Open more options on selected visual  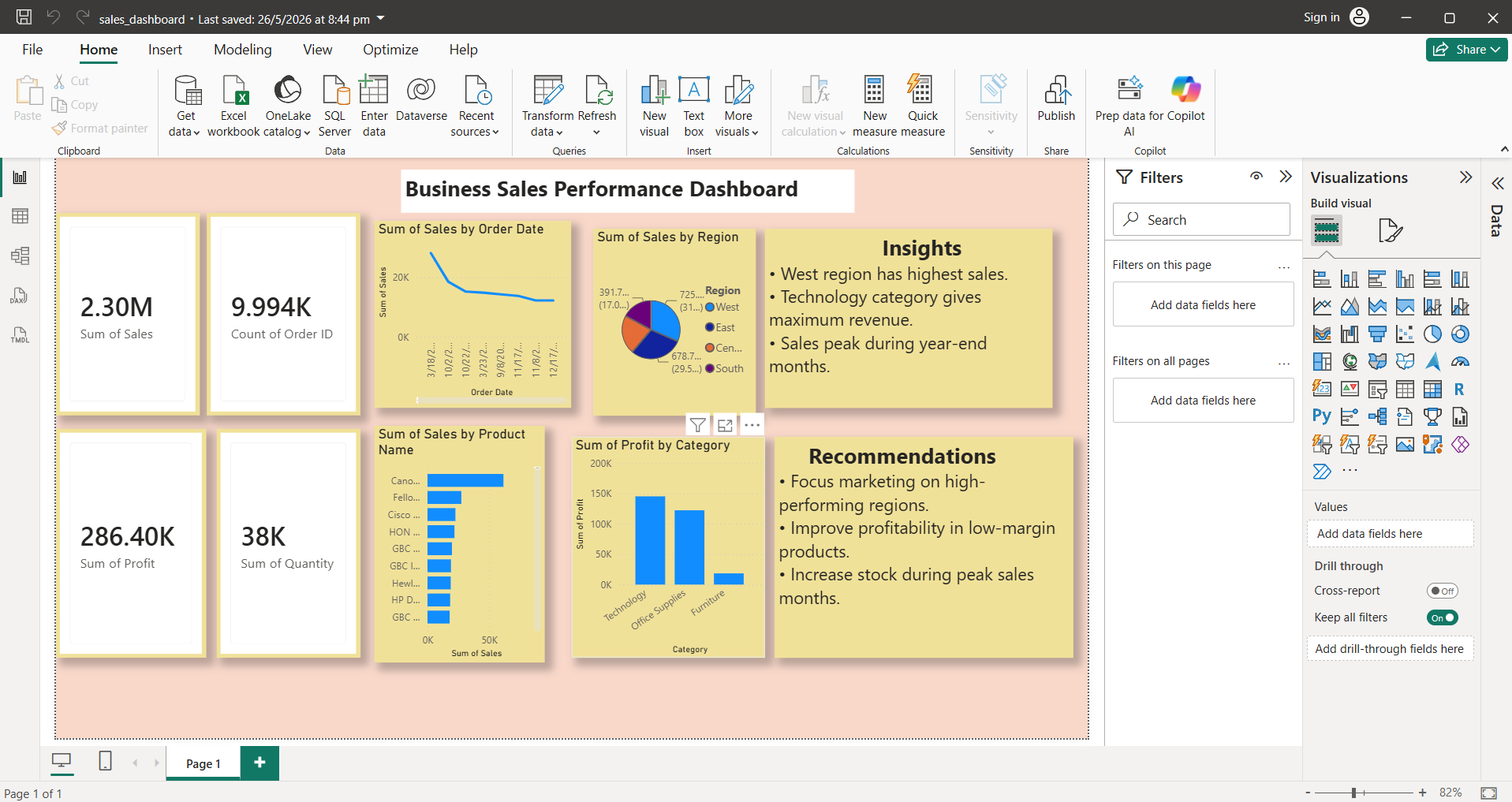[752, 425]
